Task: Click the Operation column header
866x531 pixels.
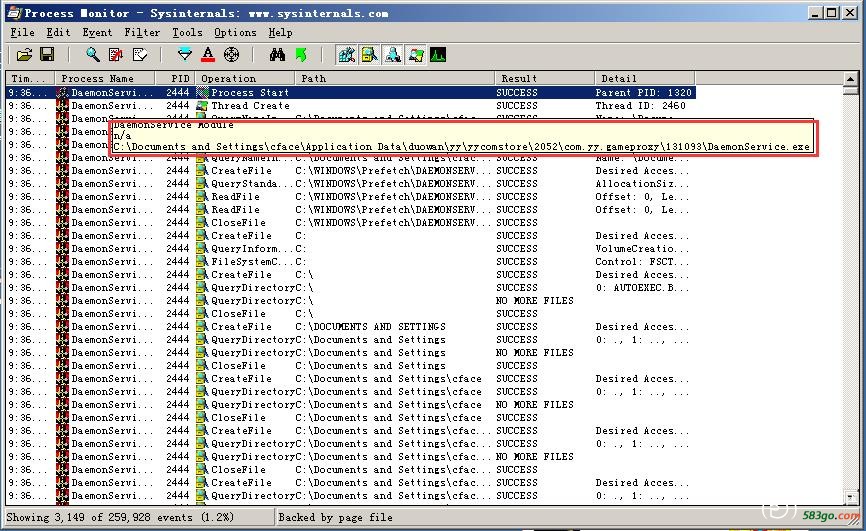Action: tap(245, 78)
